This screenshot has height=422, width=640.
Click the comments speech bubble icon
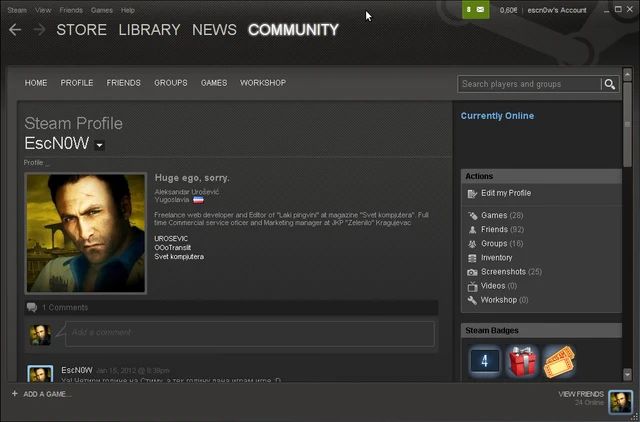point(32,307)
